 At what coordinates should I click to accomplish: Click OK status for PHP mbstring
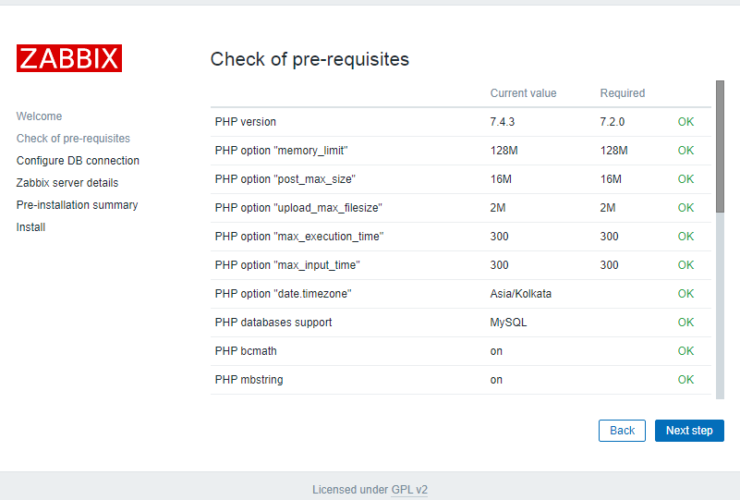pos(685,380)
